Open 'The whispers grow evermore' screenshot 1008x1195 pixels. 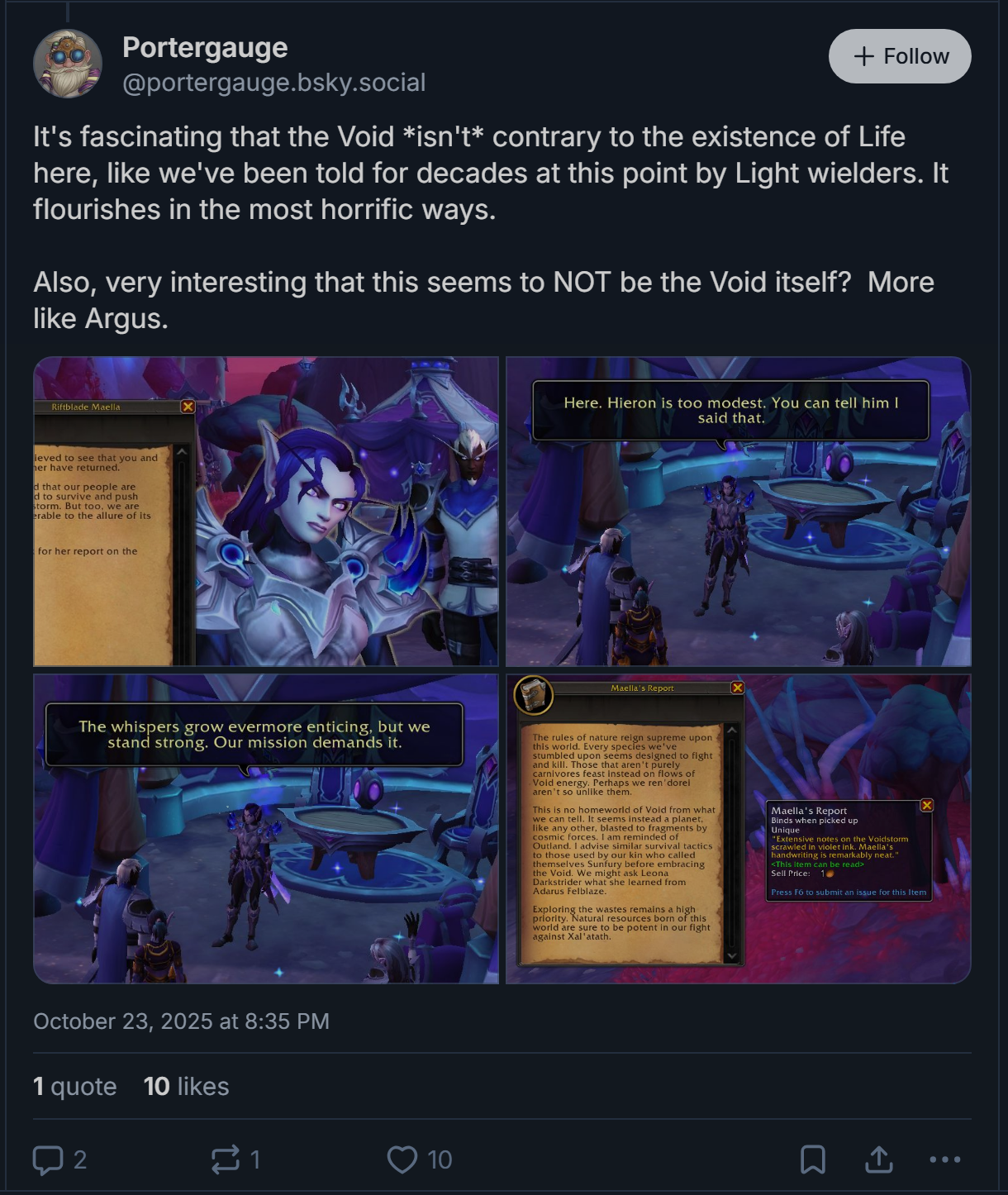(266, 829)
